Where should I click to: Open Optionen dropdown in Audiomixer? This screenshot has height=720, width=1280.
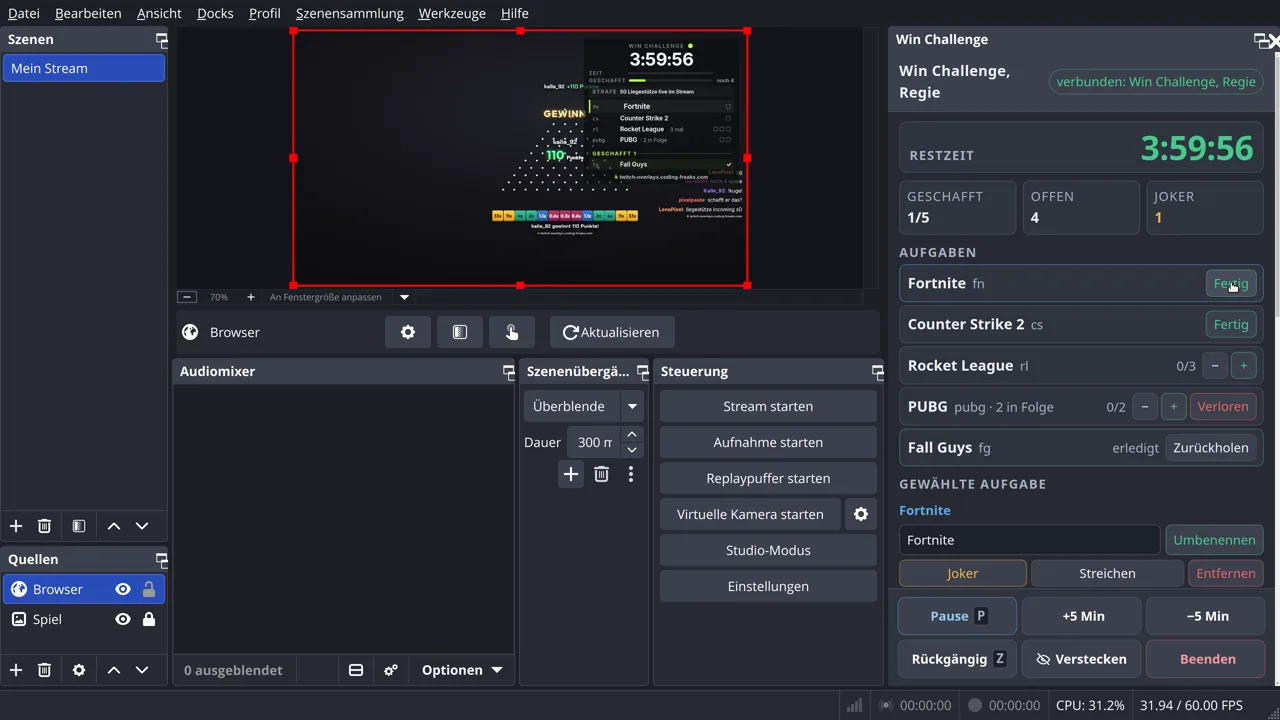(462, 670)
